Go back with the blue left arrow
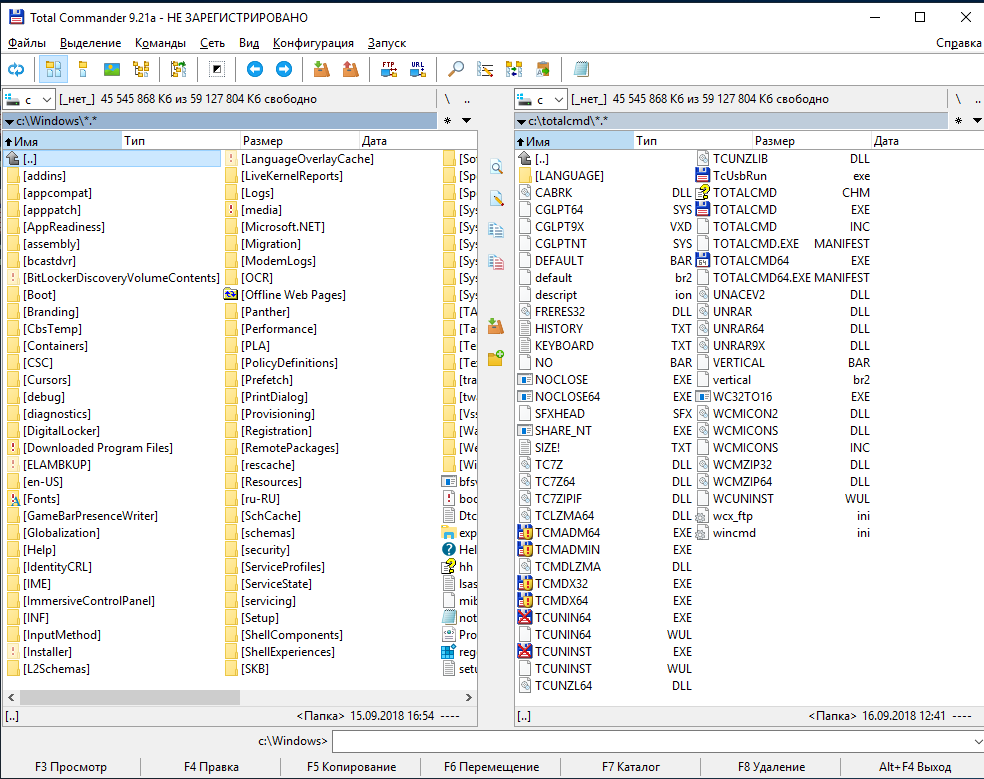The height and width of the screenshot is (779, 984). tap(254, 69)
